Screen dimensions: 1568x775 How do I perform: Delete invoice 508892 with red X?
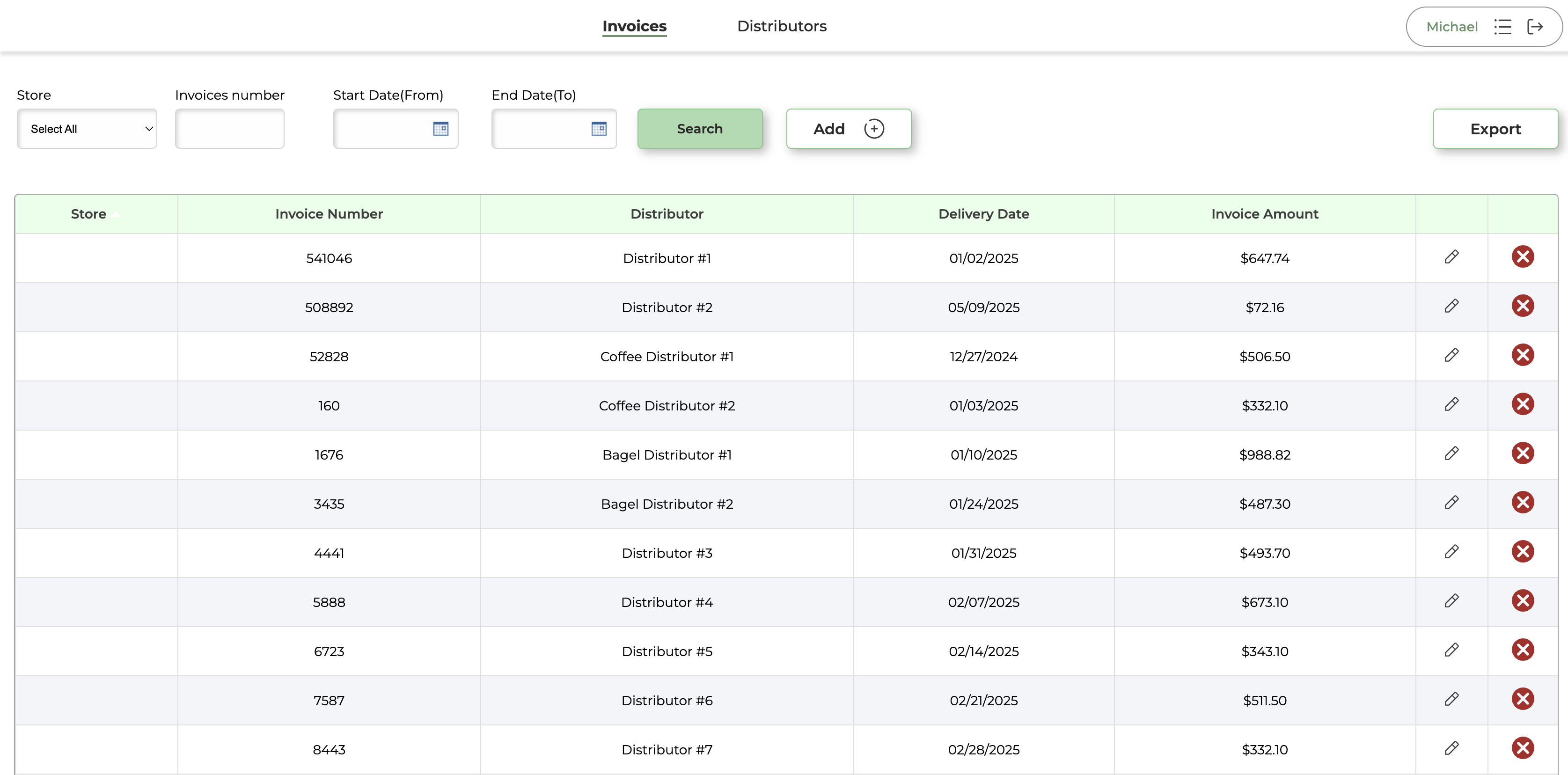pyautogui.click(x=1522, y=306)
